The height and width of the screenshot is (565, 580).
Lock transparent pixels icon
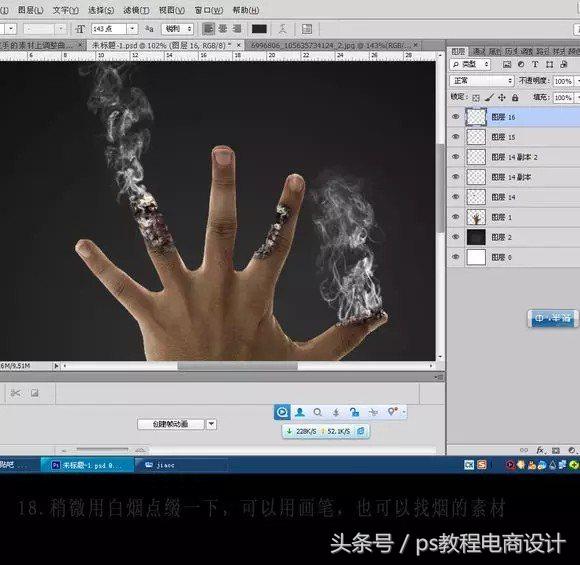pos(476,98)
